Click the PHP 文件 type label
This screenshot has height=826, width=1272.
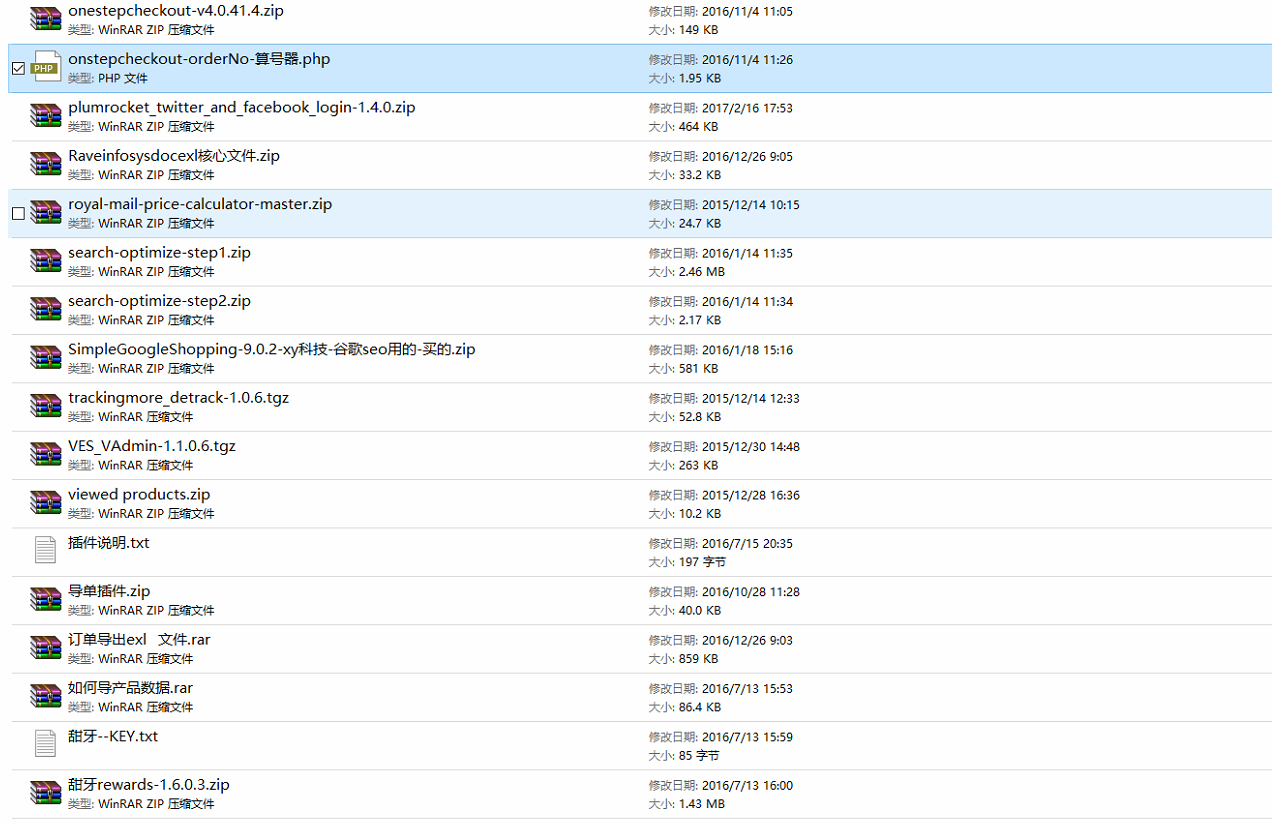click(123, 78)
